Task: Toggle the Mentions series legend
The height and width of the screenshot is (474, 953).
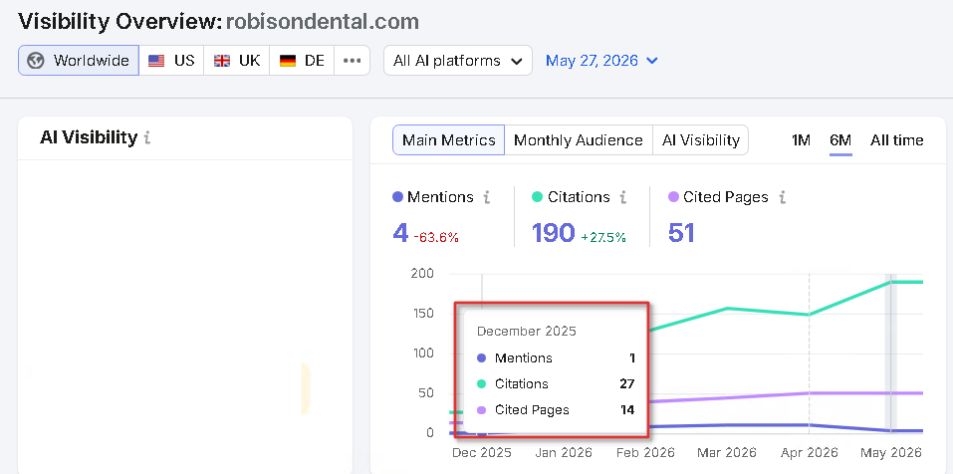Action: 433,197
